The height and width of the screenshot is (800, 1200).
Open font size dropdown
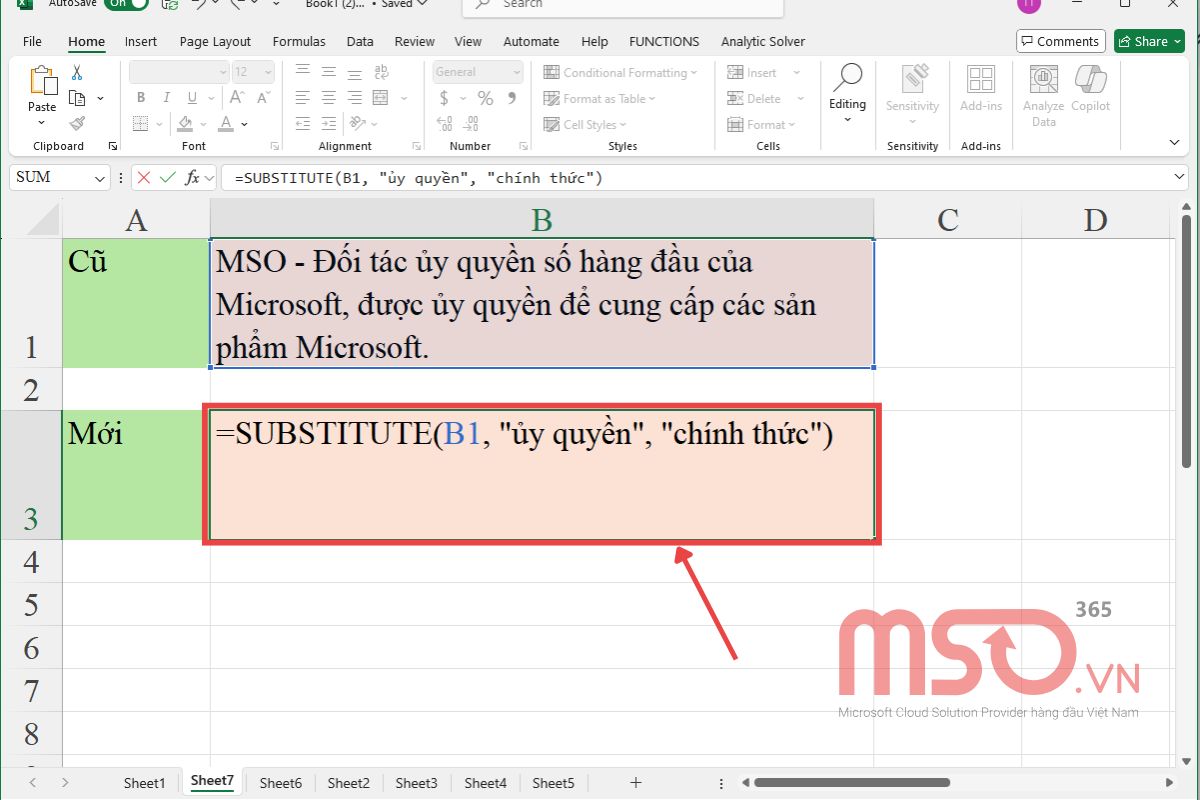tap(267, 72)
